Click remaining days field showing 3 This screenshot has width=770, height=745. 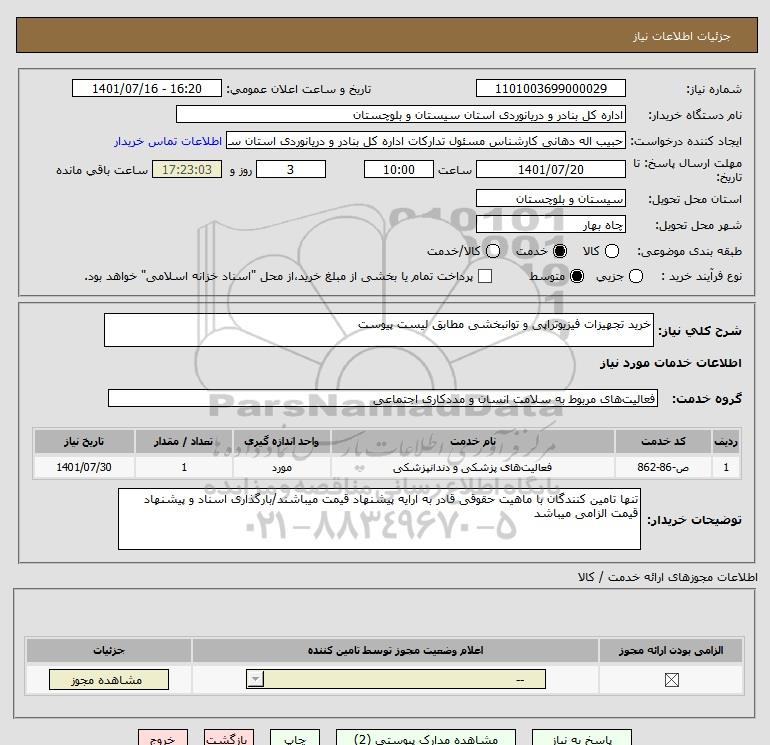291,169
